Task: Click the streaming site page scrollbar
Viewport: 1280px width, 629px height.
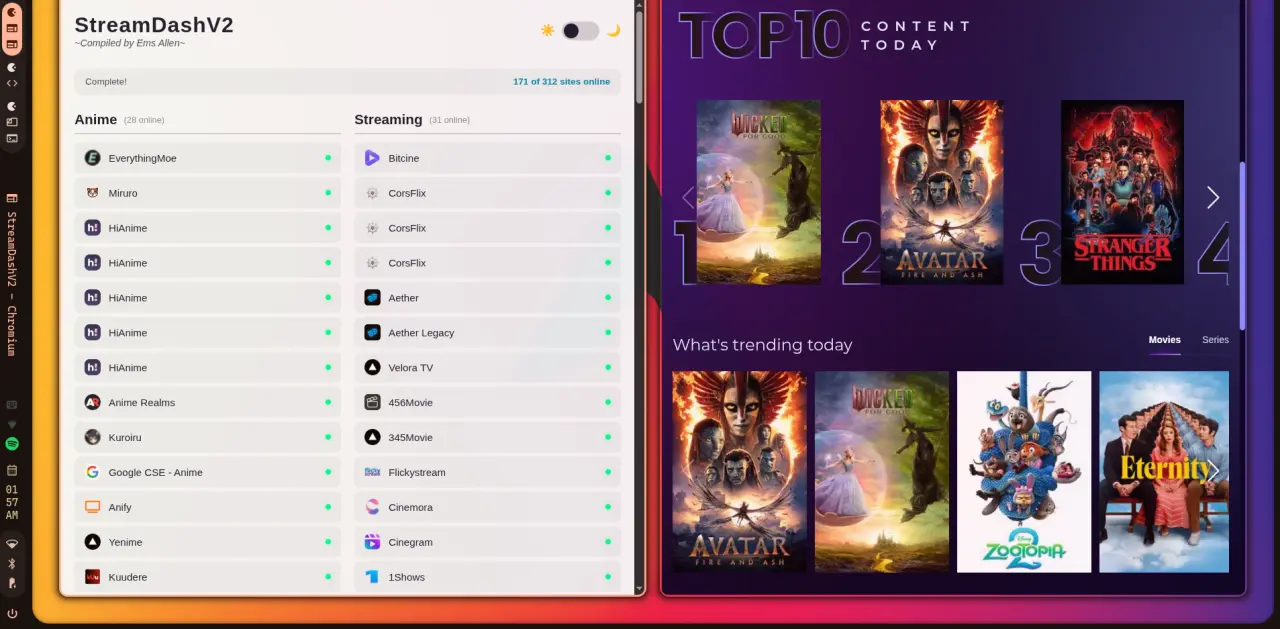Action: (1243, 246)
